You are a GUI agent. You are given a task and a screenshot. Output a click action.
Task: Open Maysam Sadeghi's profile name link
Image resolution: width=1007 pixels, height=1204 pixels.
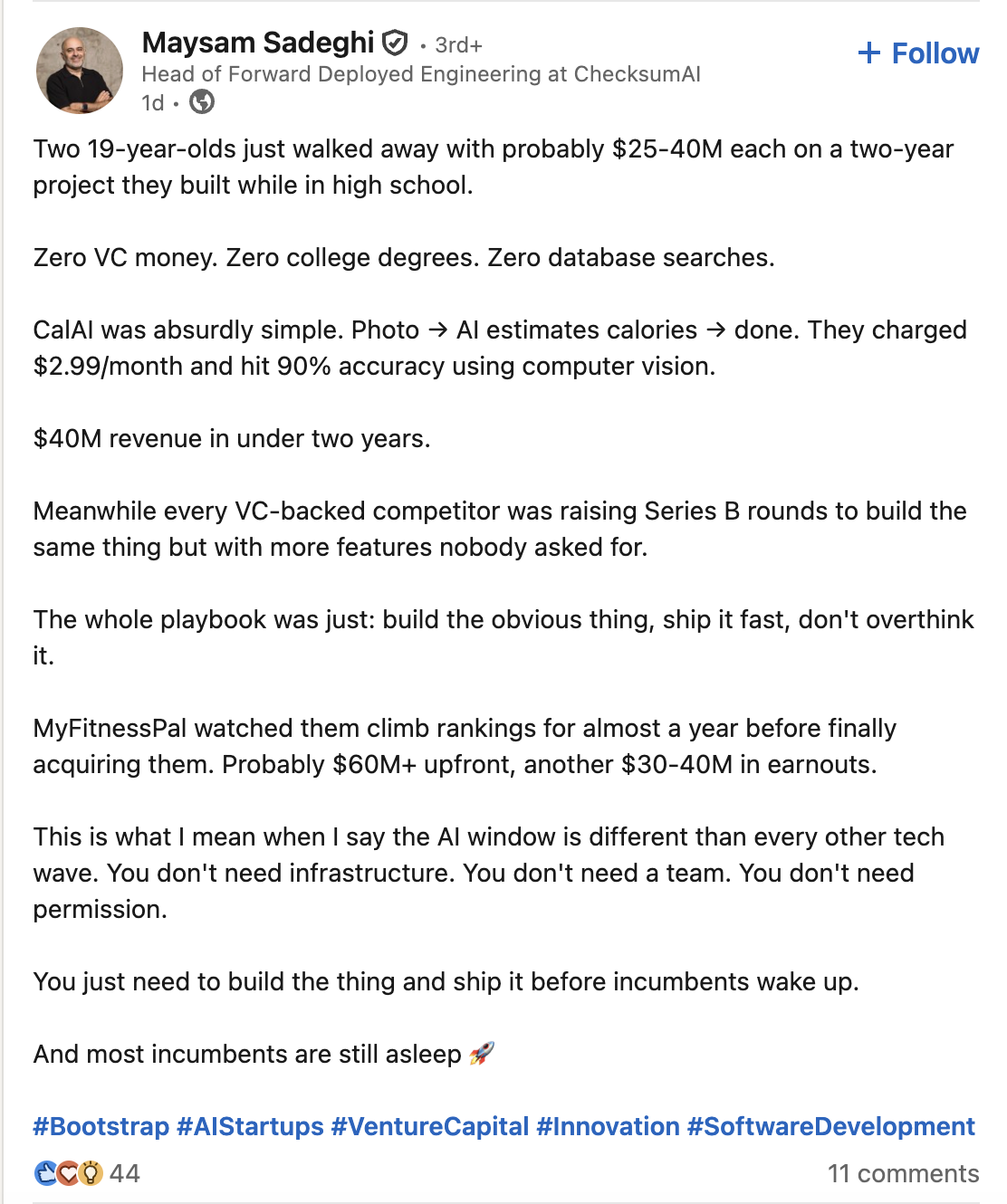pos(258,43)
